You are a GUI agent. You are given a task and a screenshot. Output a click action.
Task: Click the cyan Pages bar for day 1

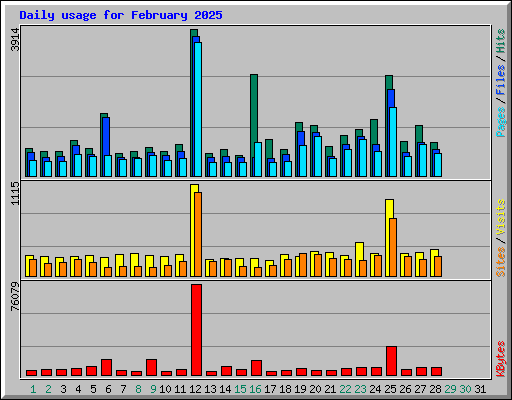[x=33, y=168]
